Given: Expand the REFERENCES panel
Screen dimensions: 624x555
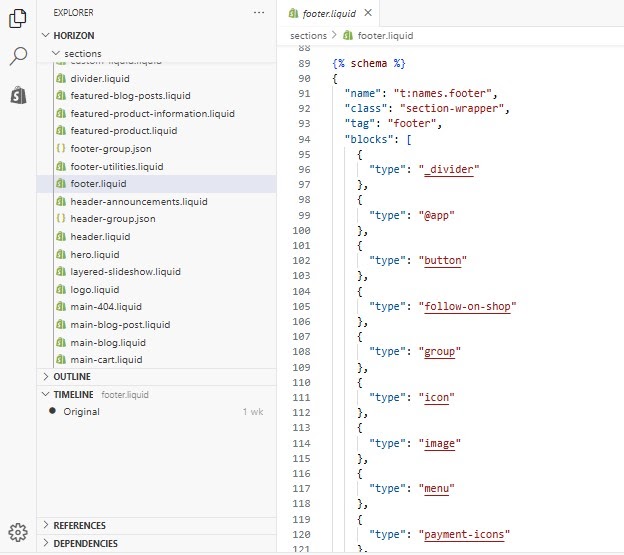Looking at the screenshot, I should point(156,526).
